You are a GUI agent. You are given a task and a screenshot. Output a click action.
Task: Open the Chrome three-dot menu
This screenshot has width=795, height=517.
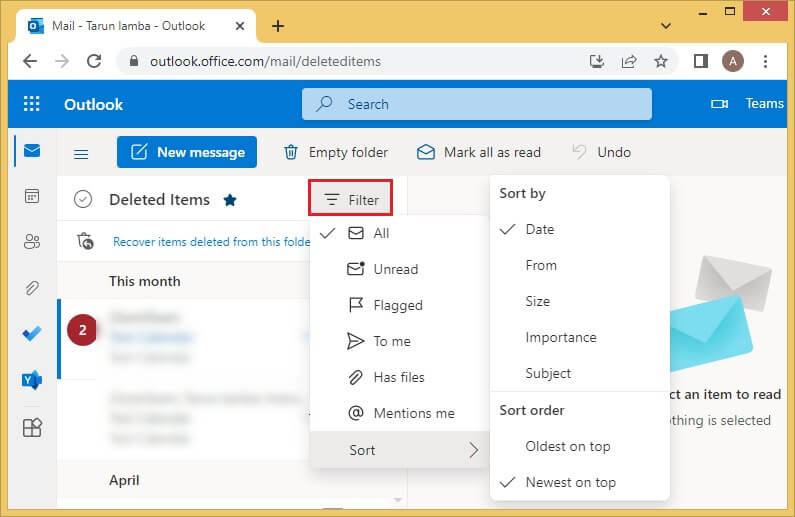[x=765, y=61]
